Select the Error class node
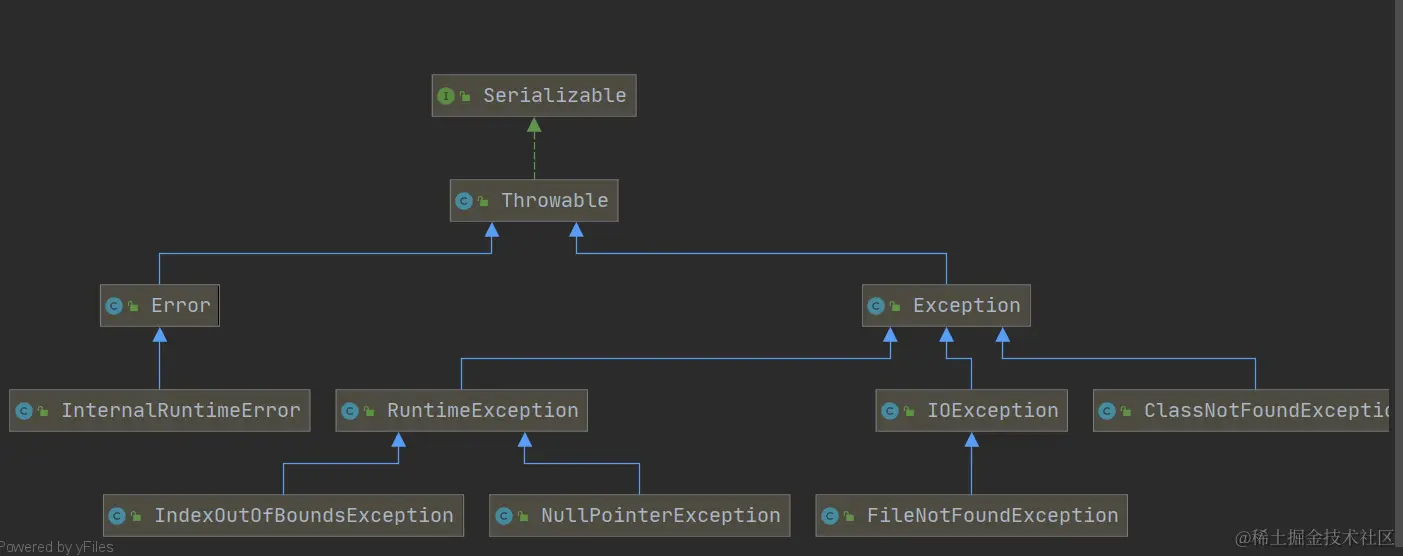Viewport: 1403px width, 556px height. (160, 306)
